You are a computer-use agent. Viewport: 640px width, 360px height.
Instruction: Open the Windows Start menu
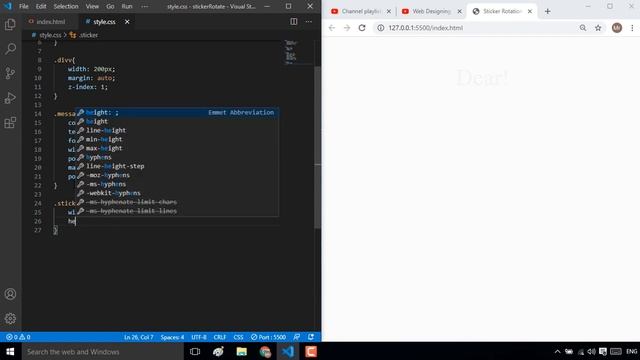pyautogui.click(x=11, y=351)
